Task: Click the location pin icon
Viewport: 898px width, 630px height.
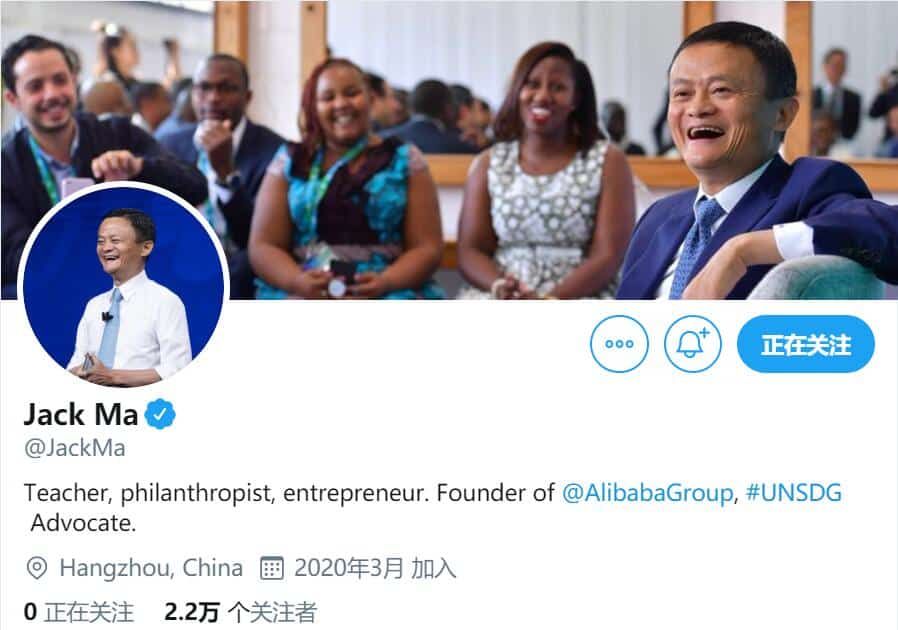Action: click(x=36, y=569)
